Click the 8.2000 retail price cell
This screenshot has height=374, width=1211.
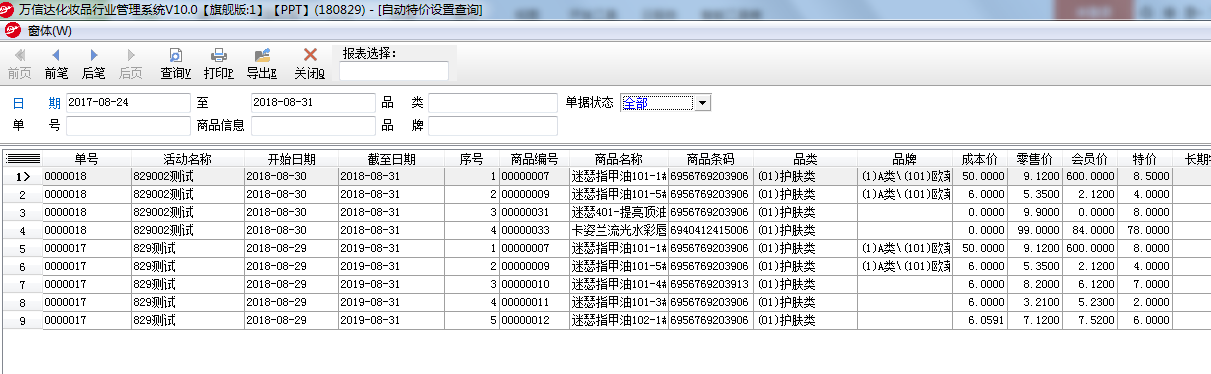[1034, 284]
